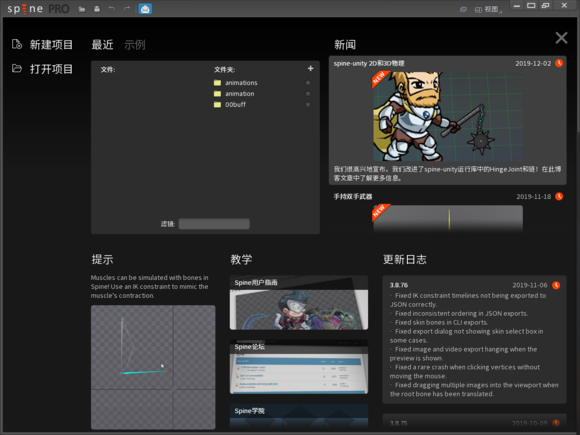Click the 手持双手武器 news thumbnail
The image size is (580, 435).
point(448,218)
